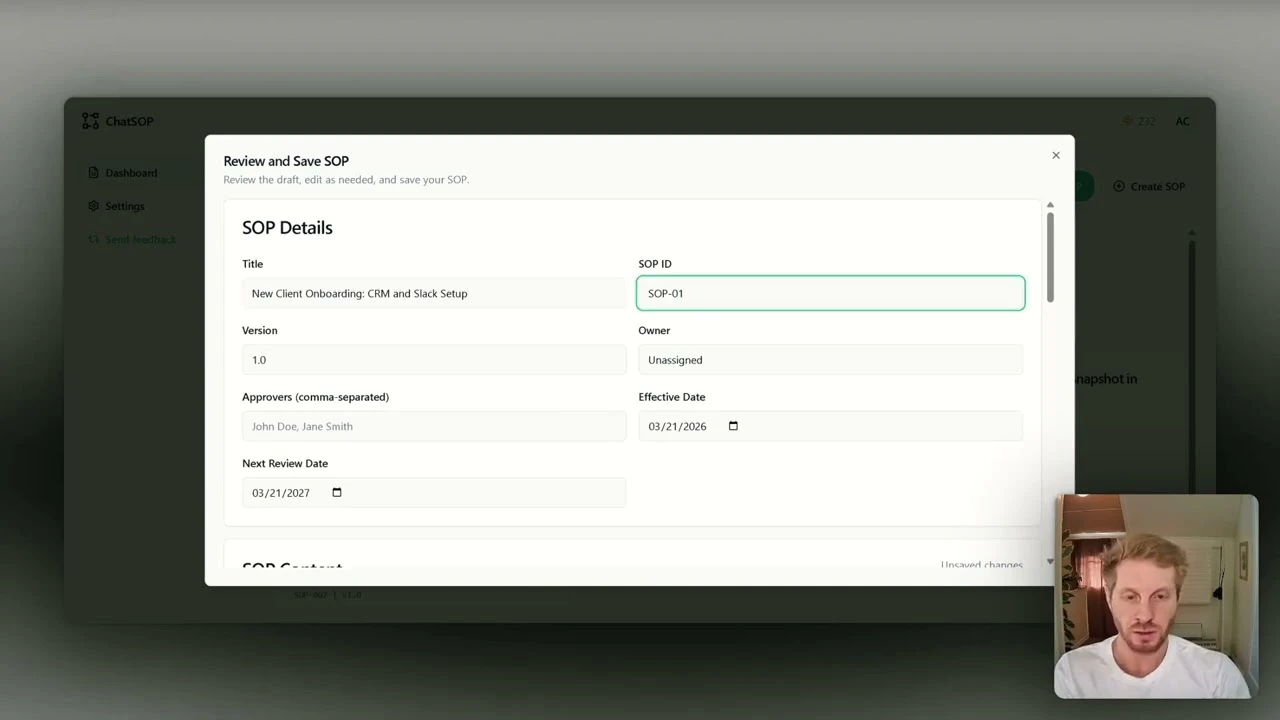Click the ChatSOP logo icon
The width and height of the screenshot is (1280, 720).
(91, 121)
